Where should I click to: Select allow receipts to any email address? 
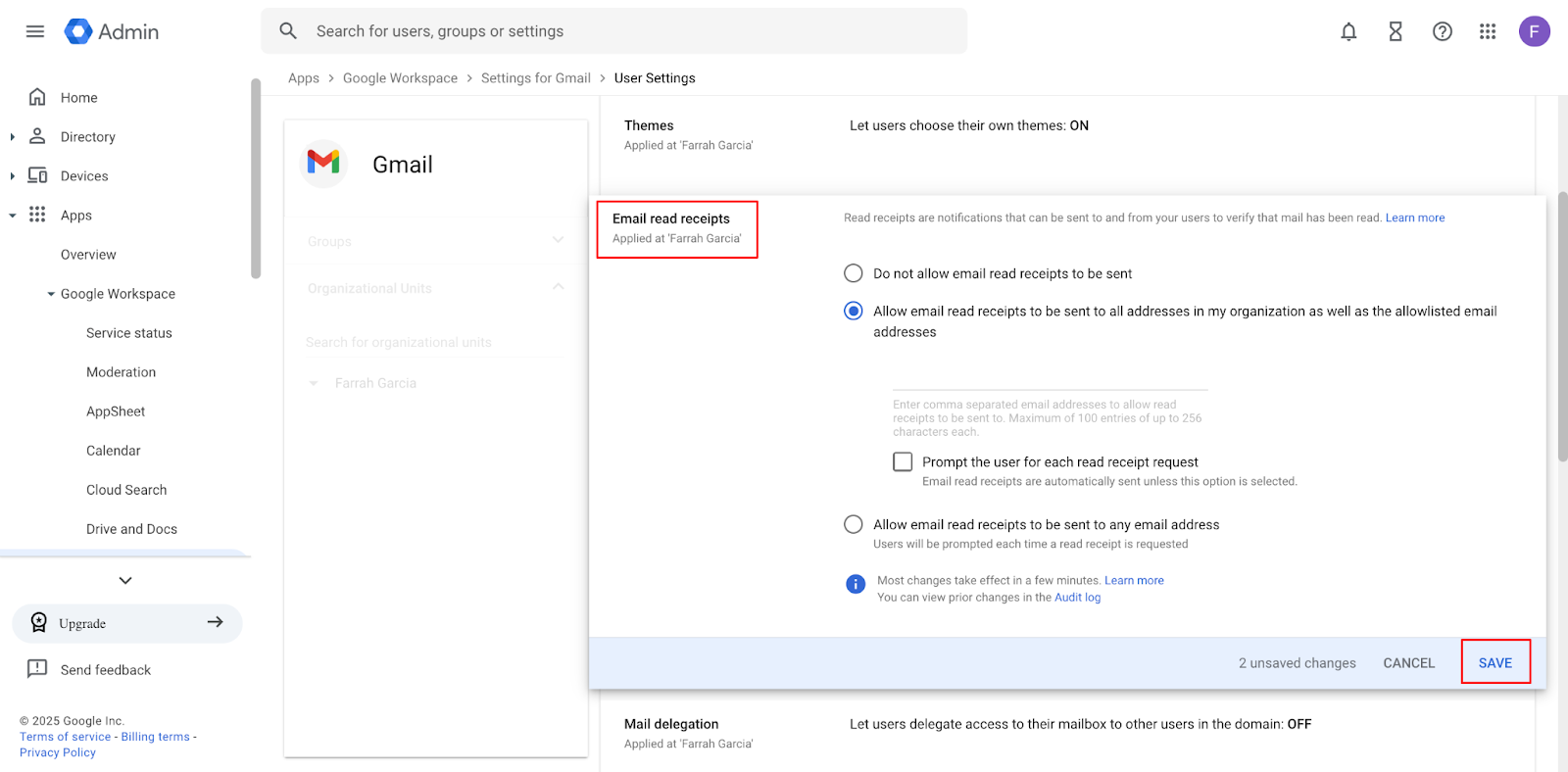click(854, 524)
